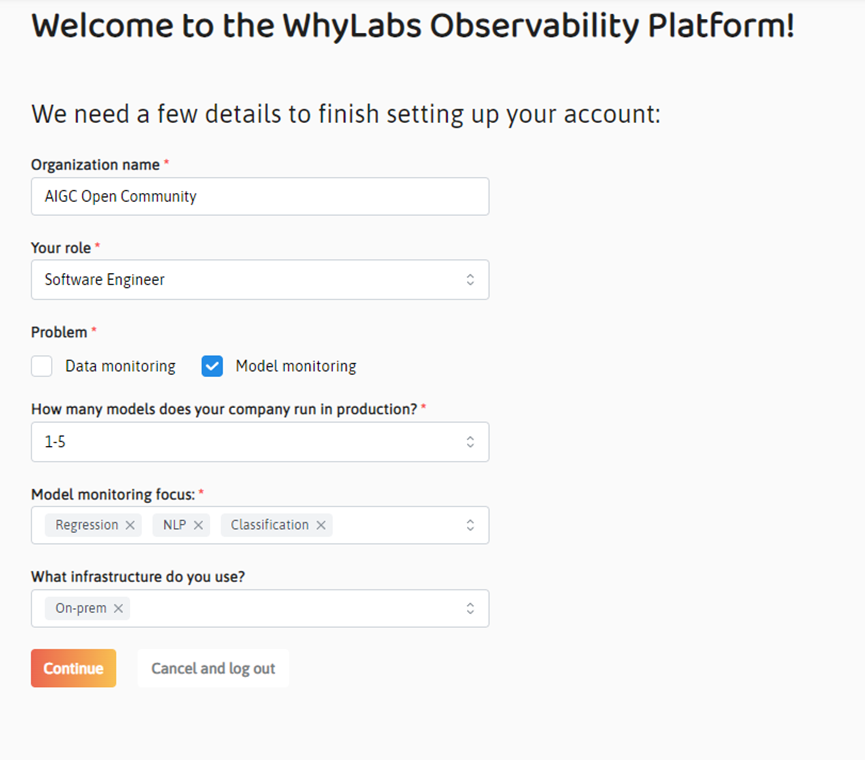This screenshot has height=760, width=865.
Task: Click chevron icon in infrastructure field
Action: click(470, 608)
